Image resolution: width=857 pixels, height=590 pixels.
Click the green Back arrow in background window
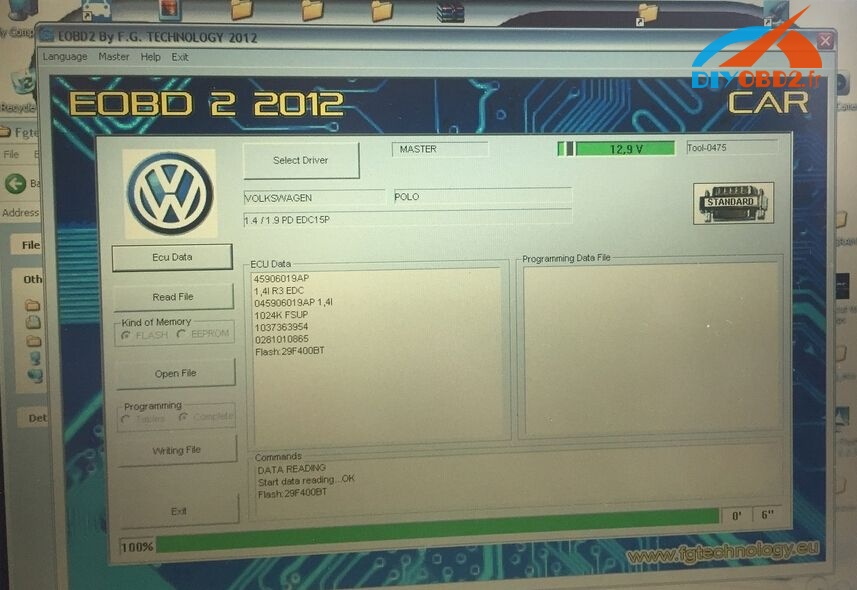15,183
